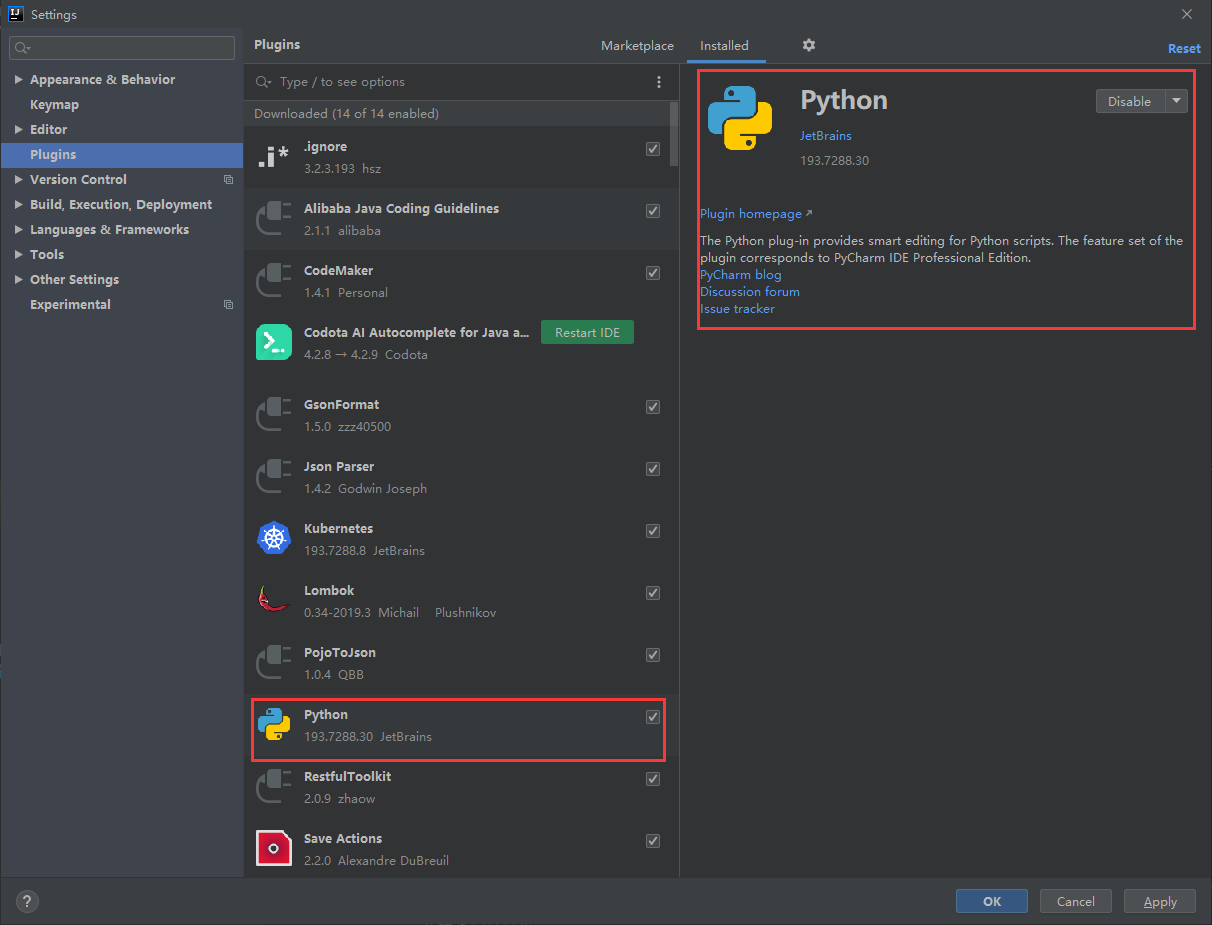
Task: Toggle the Lombok plugin checkbox
Action: 653,593
